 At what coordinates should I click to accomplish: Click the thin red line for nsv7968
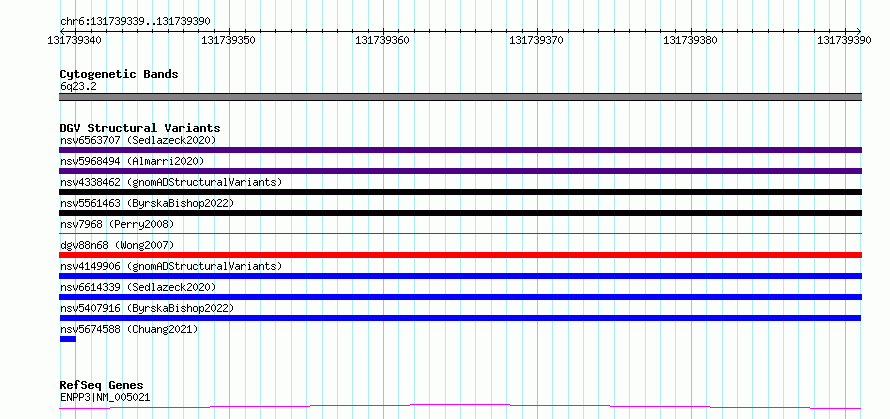[460, 233]
